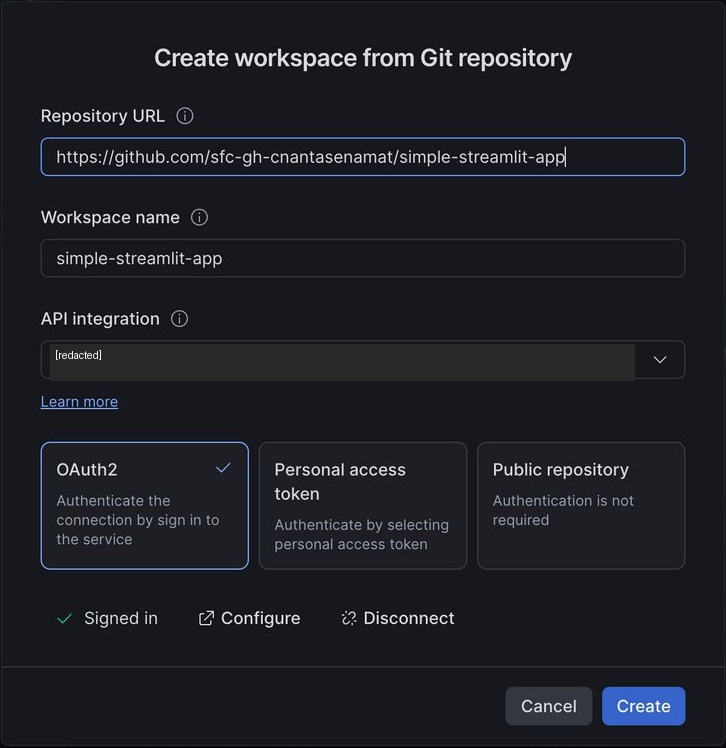Click the Workspace name label
The width and height of the screenshot is (726, 748).
tap(110, 218)
